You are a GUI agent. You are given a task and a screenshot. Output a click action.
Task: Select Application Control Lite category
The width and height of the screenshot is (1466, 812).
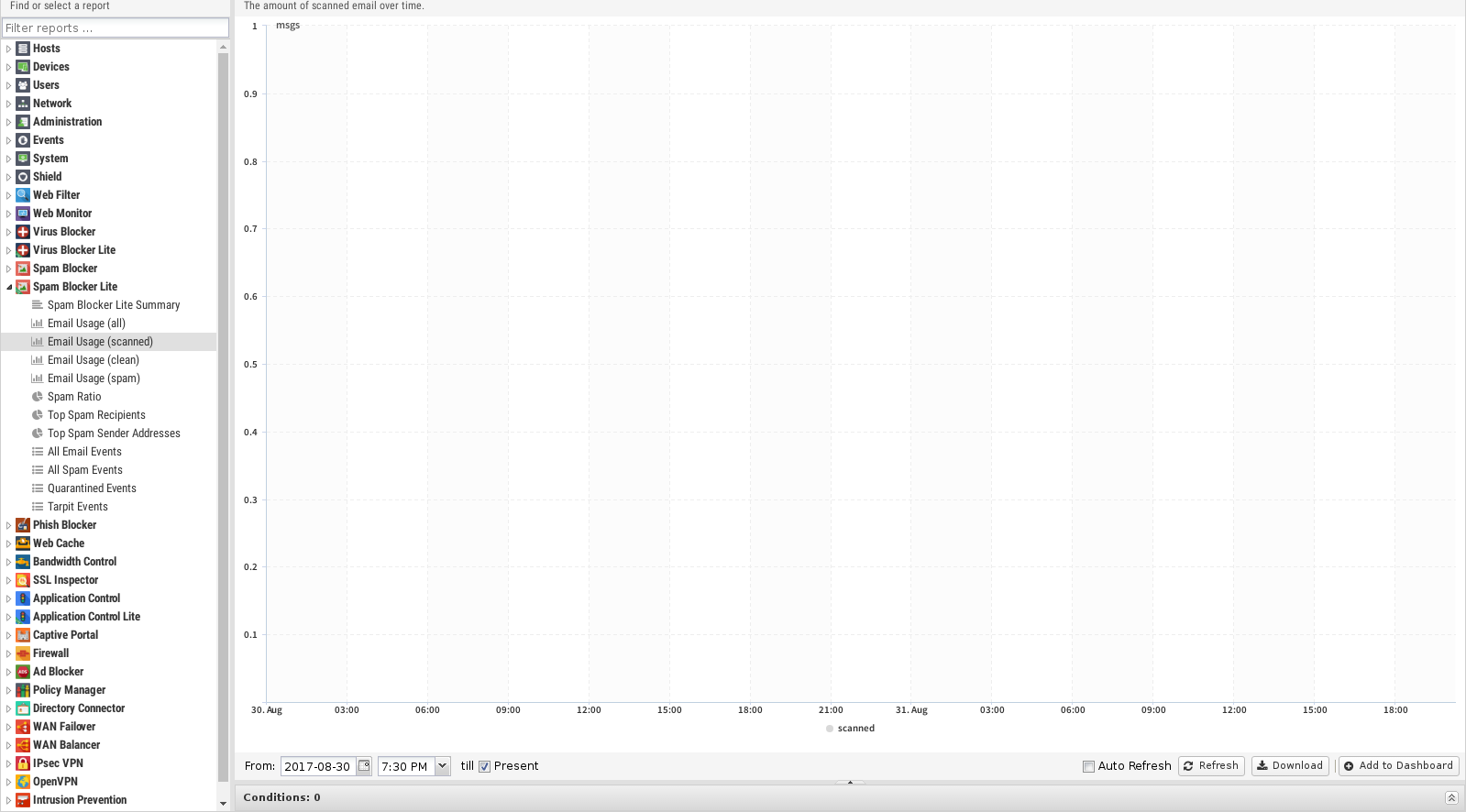click(86, 617)
